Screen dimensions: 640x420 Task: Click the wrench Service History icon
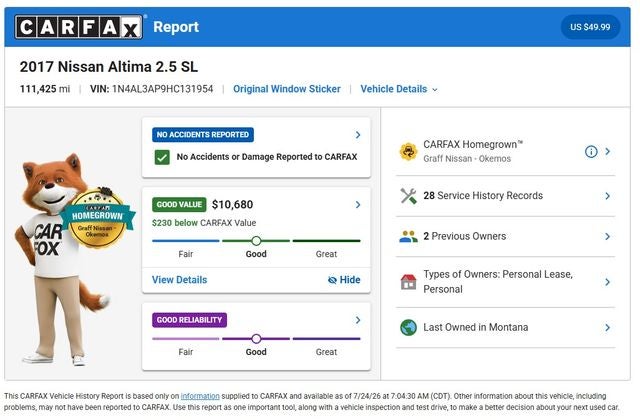coord(408,196)
